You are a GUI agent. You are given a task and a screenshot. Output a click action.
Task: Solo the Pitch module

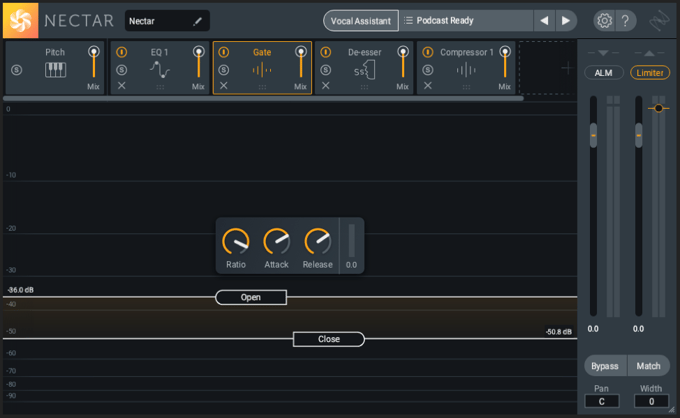16,70
